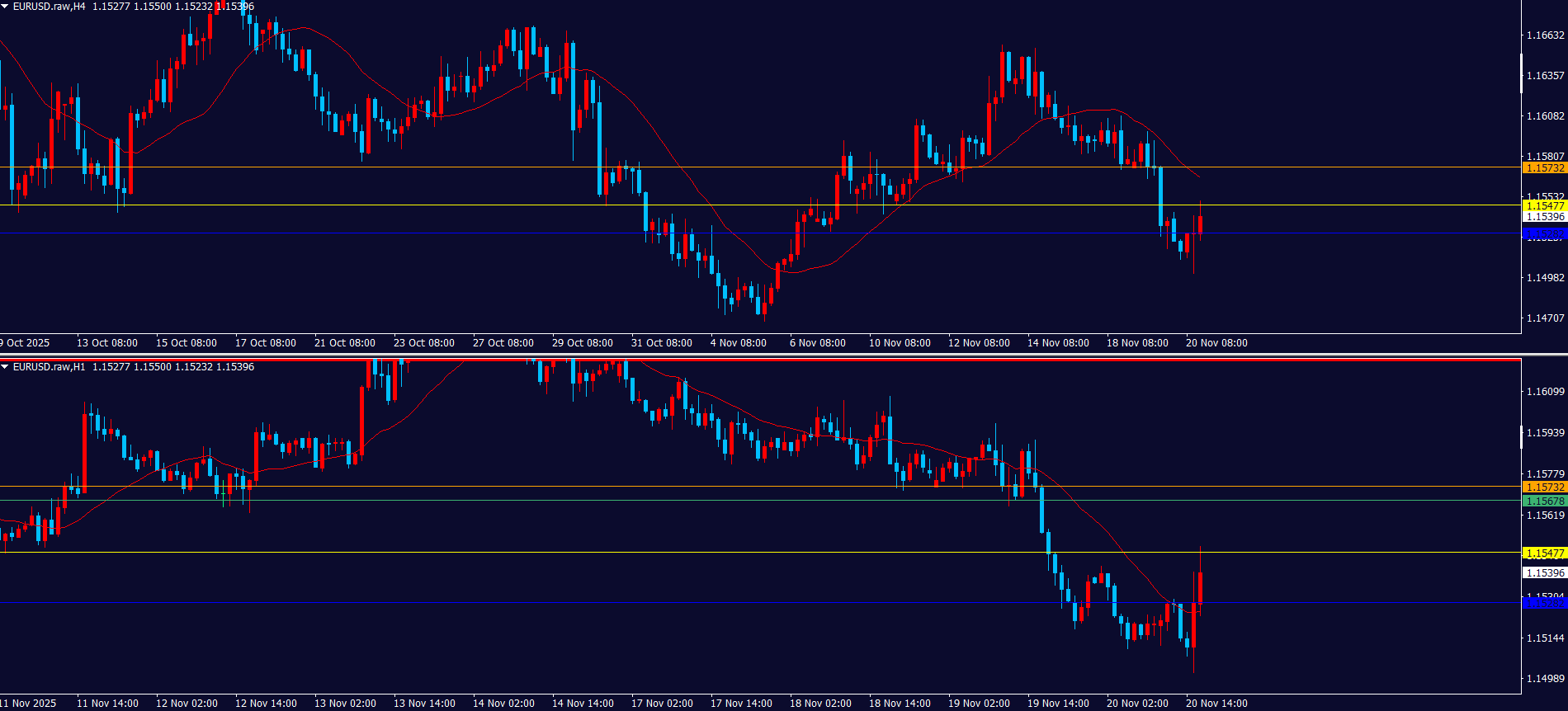
Task: Select yellow 1.15477 price tag on H4 chart
Action: tap(1544, 205)
